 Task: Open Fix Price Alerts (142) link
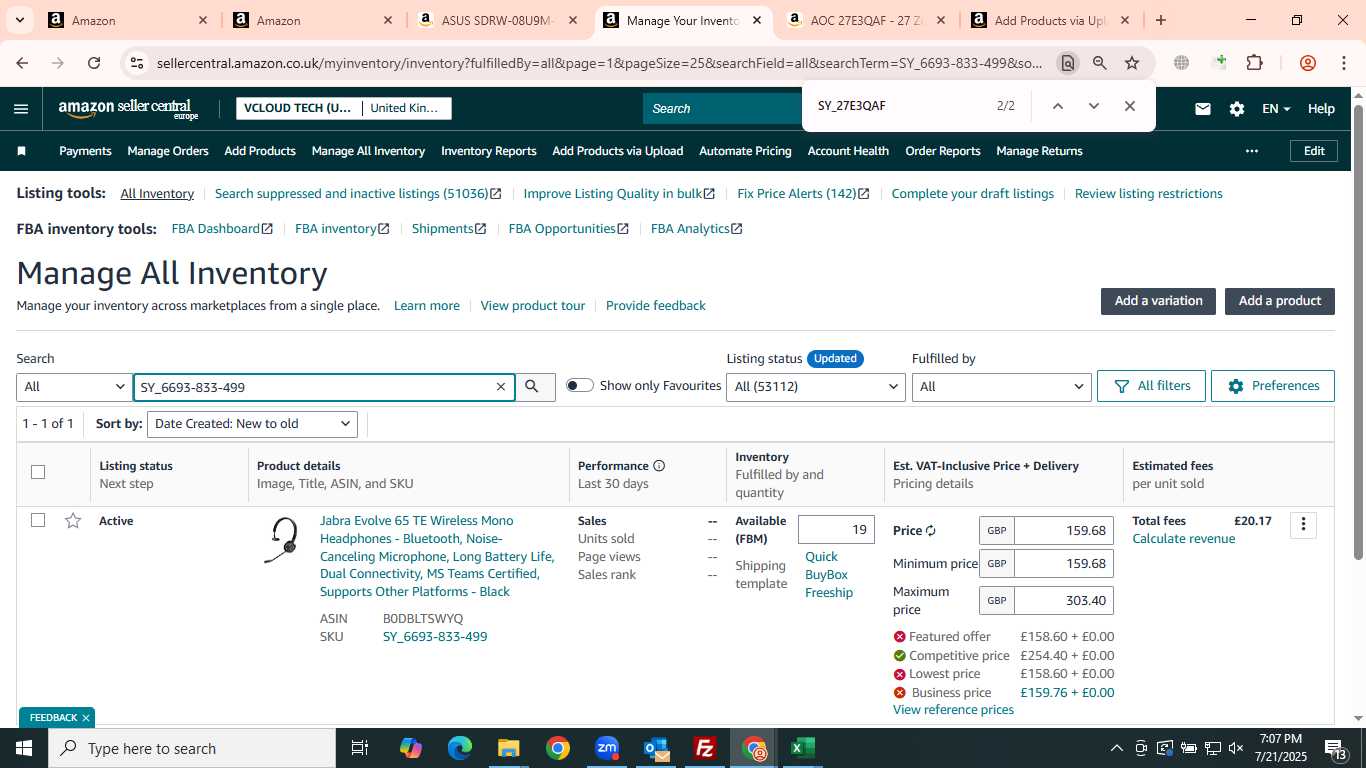(803, 194)
